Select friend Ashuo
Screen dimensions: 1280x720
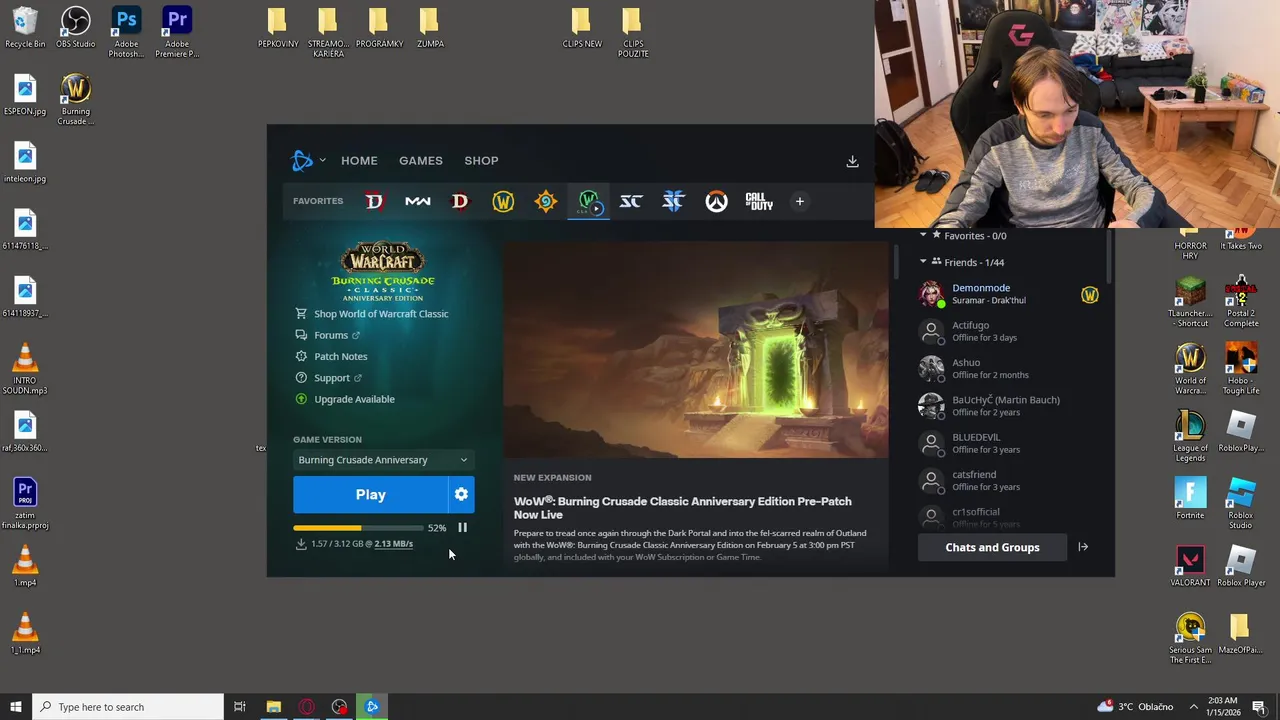(x=1010, y=368)
